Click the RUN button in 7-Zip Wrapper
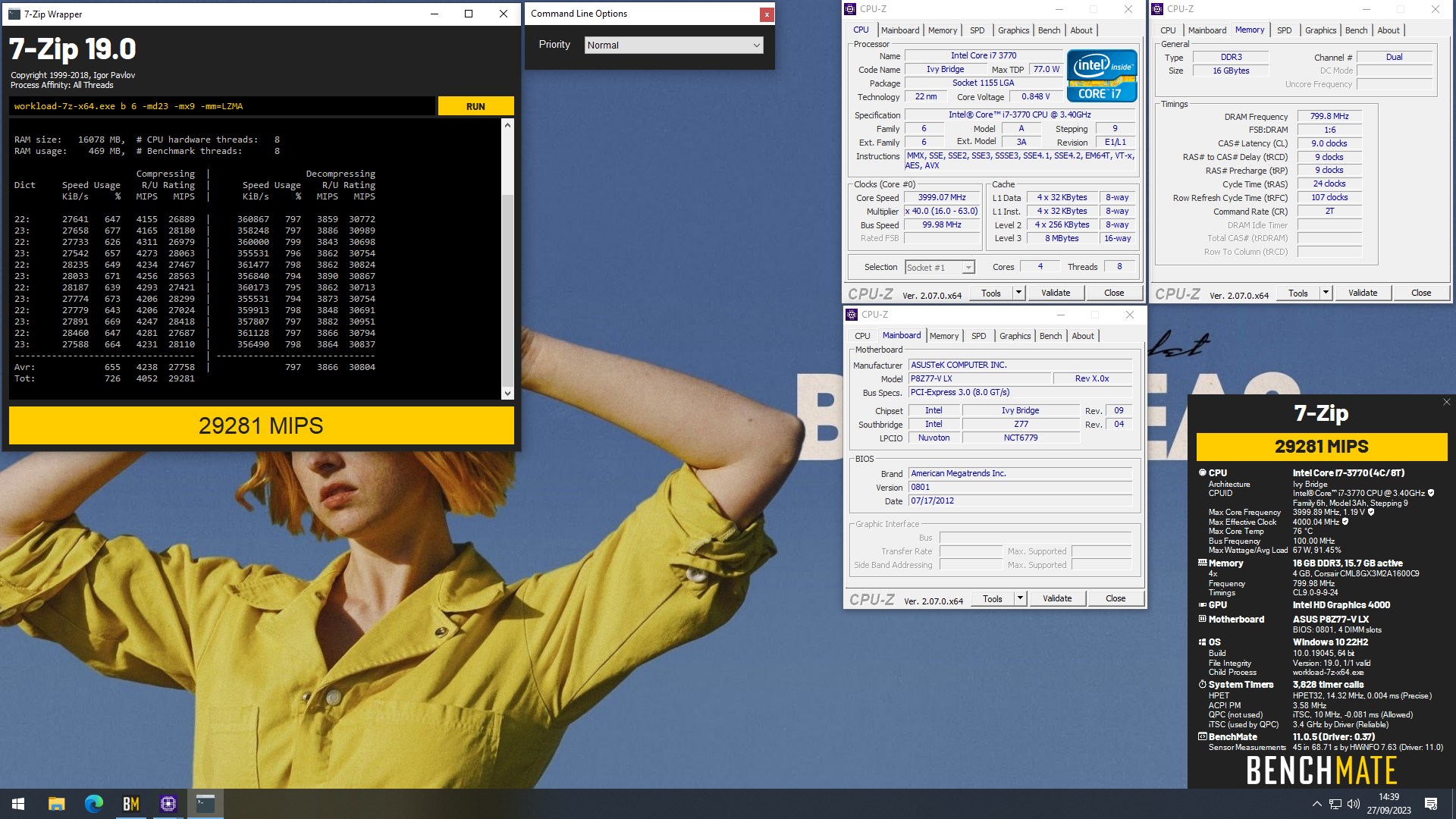 pos(475,106)
